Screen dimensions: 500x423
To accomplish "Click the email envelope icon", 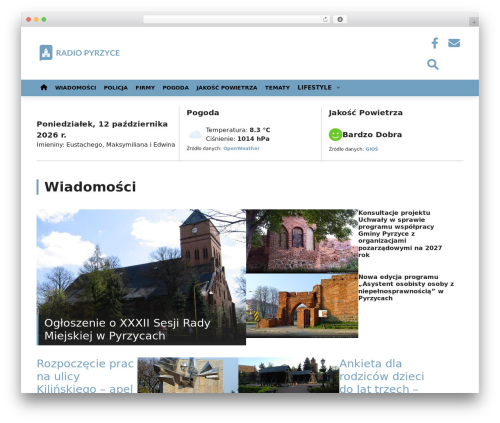I will 454,43.
